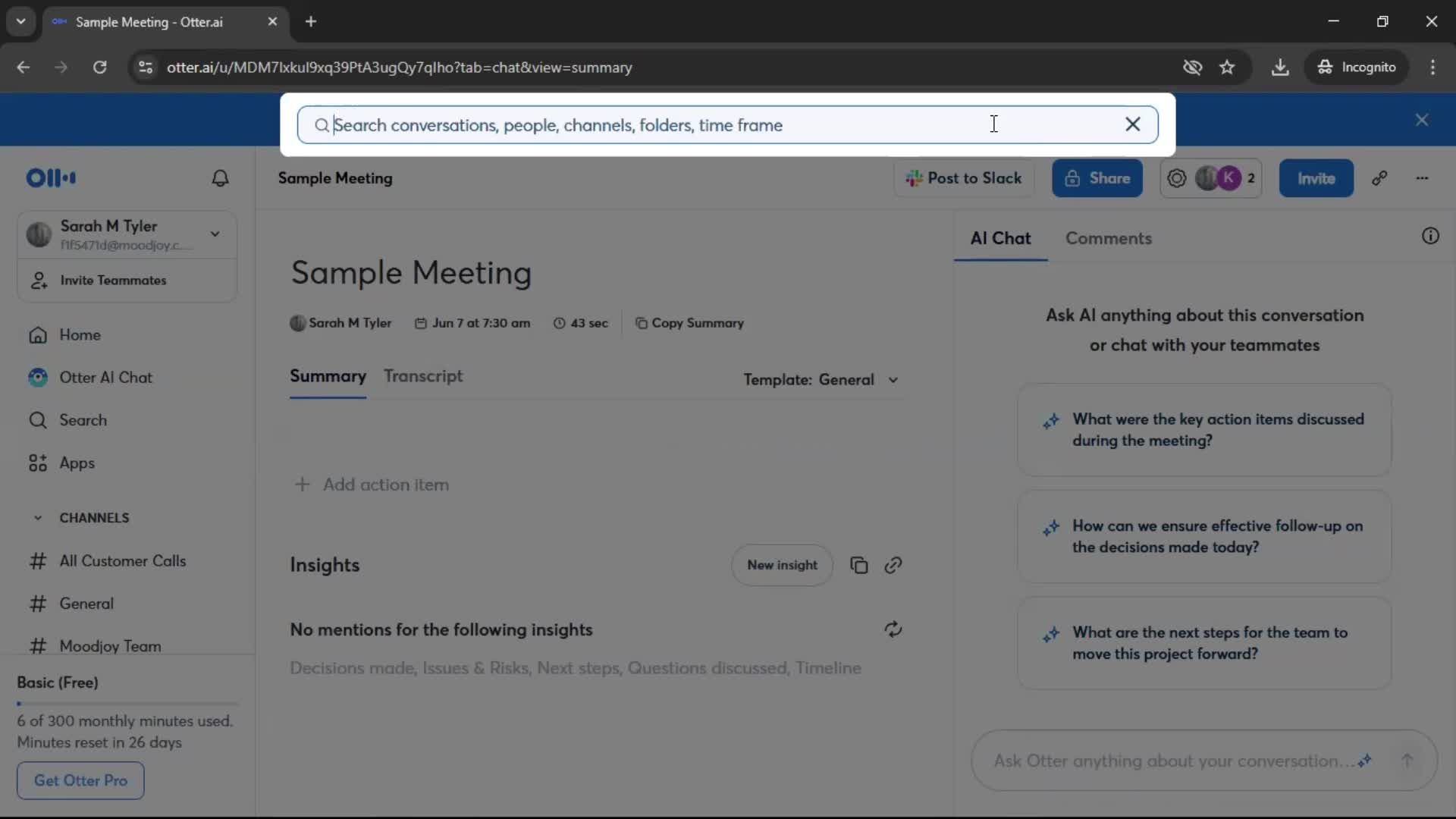
Task: Copy the insights link icon
Action: (x=893, y=565)
